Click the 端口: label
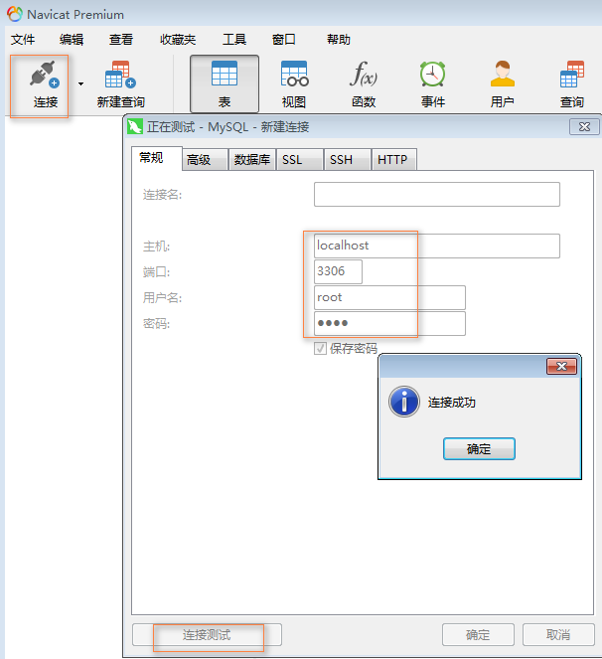This screenshot has width=602, height=659. [156, 272]
